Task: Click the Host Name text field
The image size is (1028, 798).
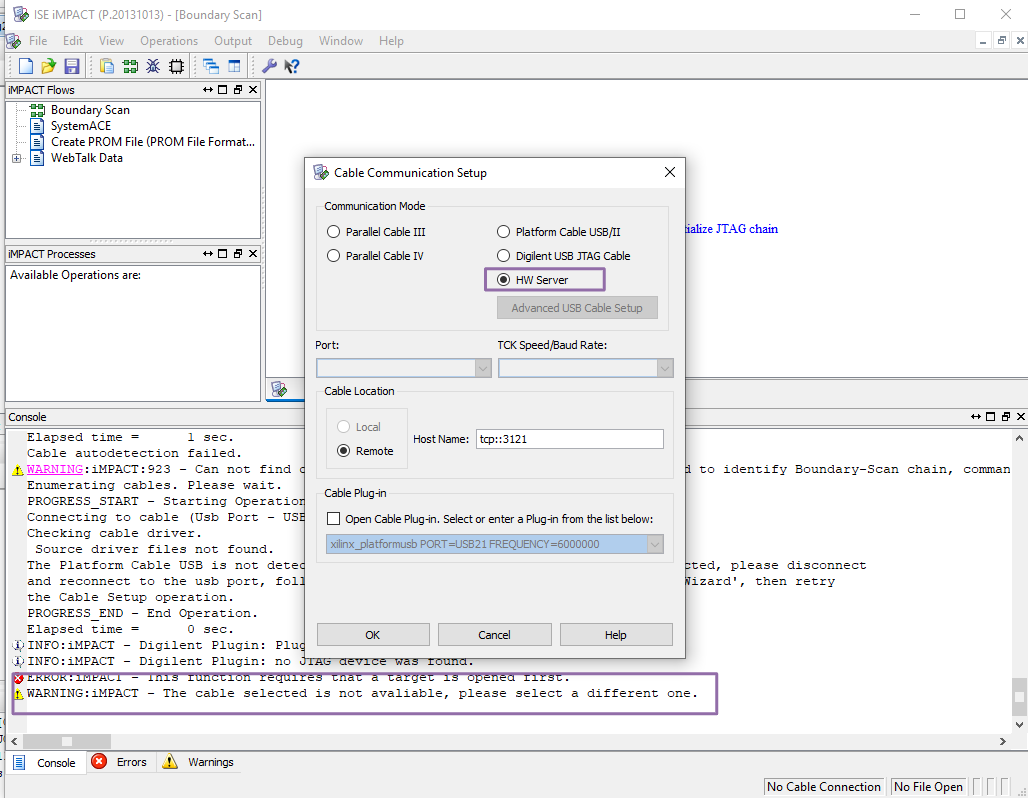Action: (568, 439)
